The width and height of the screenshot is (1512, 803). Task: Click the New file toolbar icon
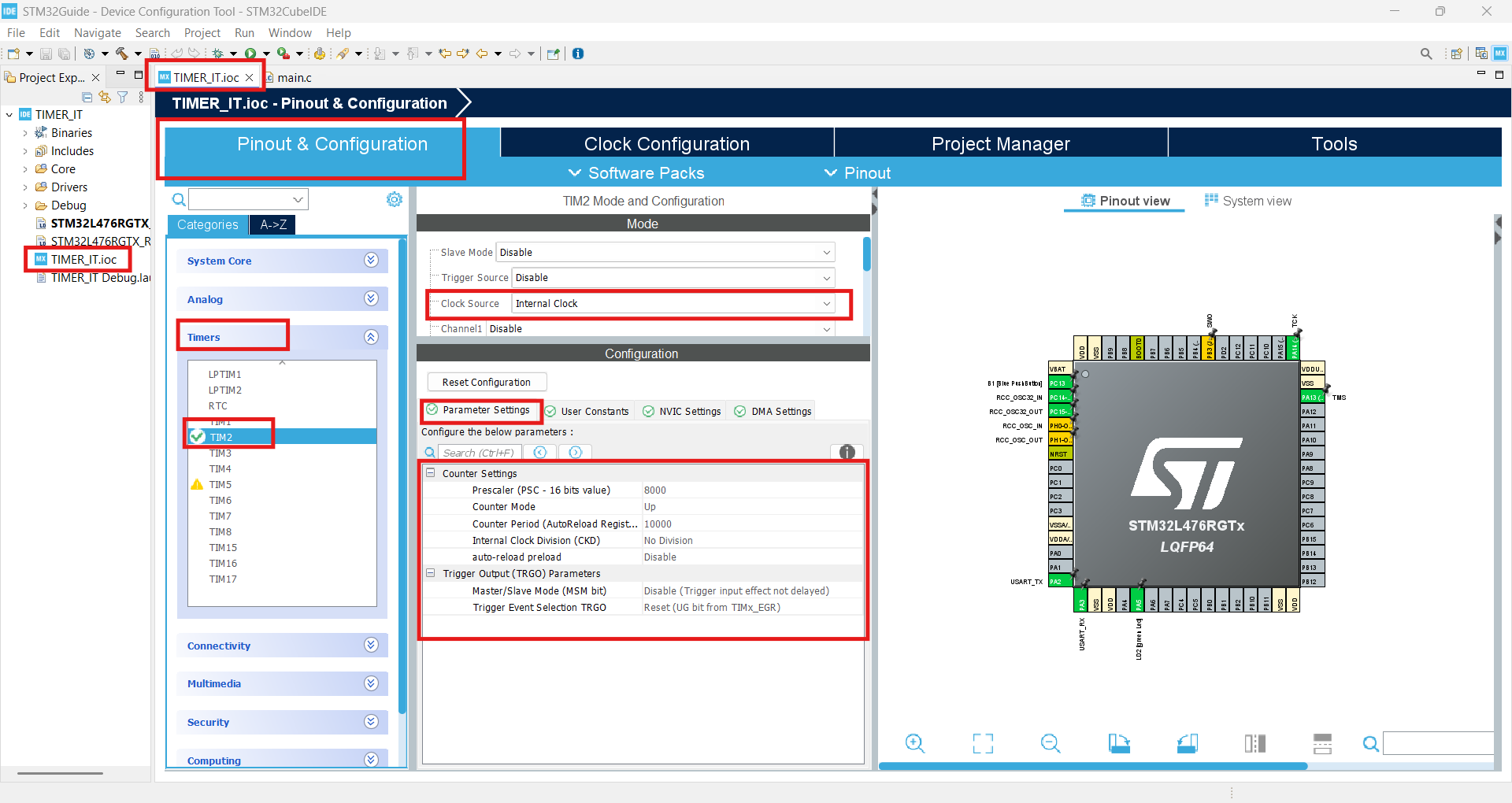pyautogui.click(x=13, y=54)
